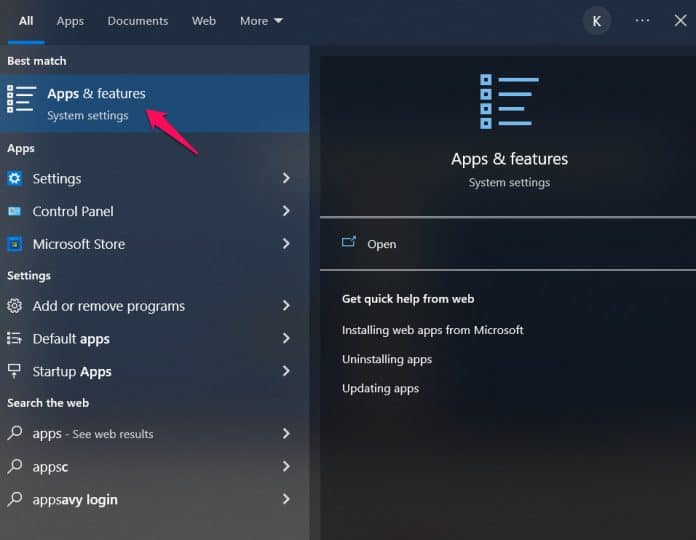The height and width of the screenshot is (540, 696).
Task: Click the Startup Apps icon
Action: 15,371
